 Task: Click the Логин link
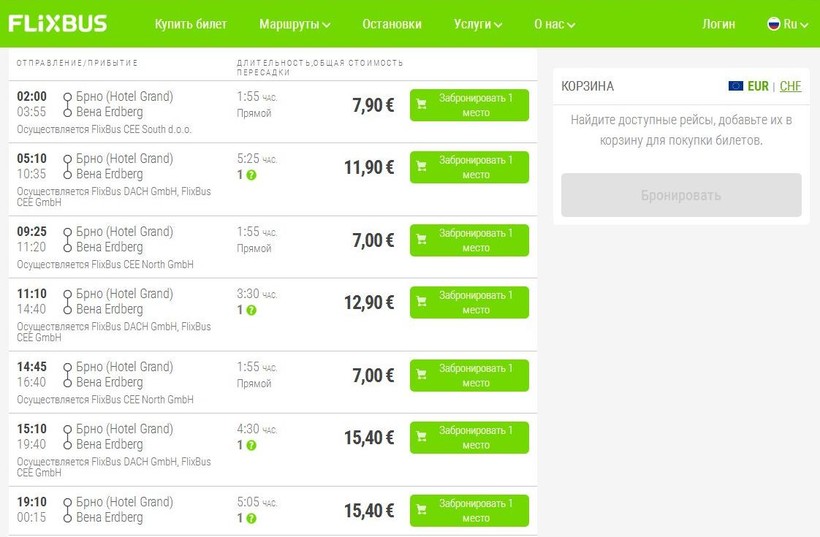pos(719,24)
